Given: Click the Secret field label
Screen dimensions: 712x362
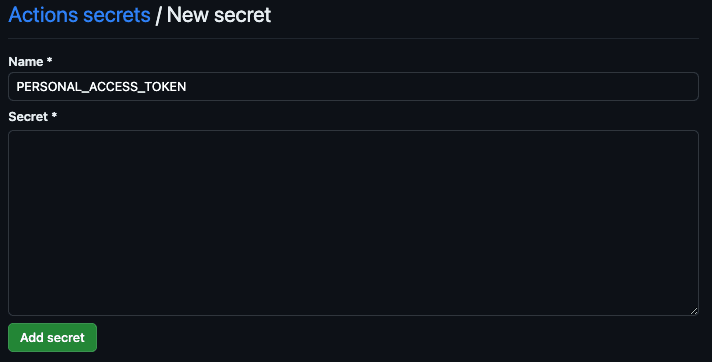Looking at the screenshot, I should [28, 117].
